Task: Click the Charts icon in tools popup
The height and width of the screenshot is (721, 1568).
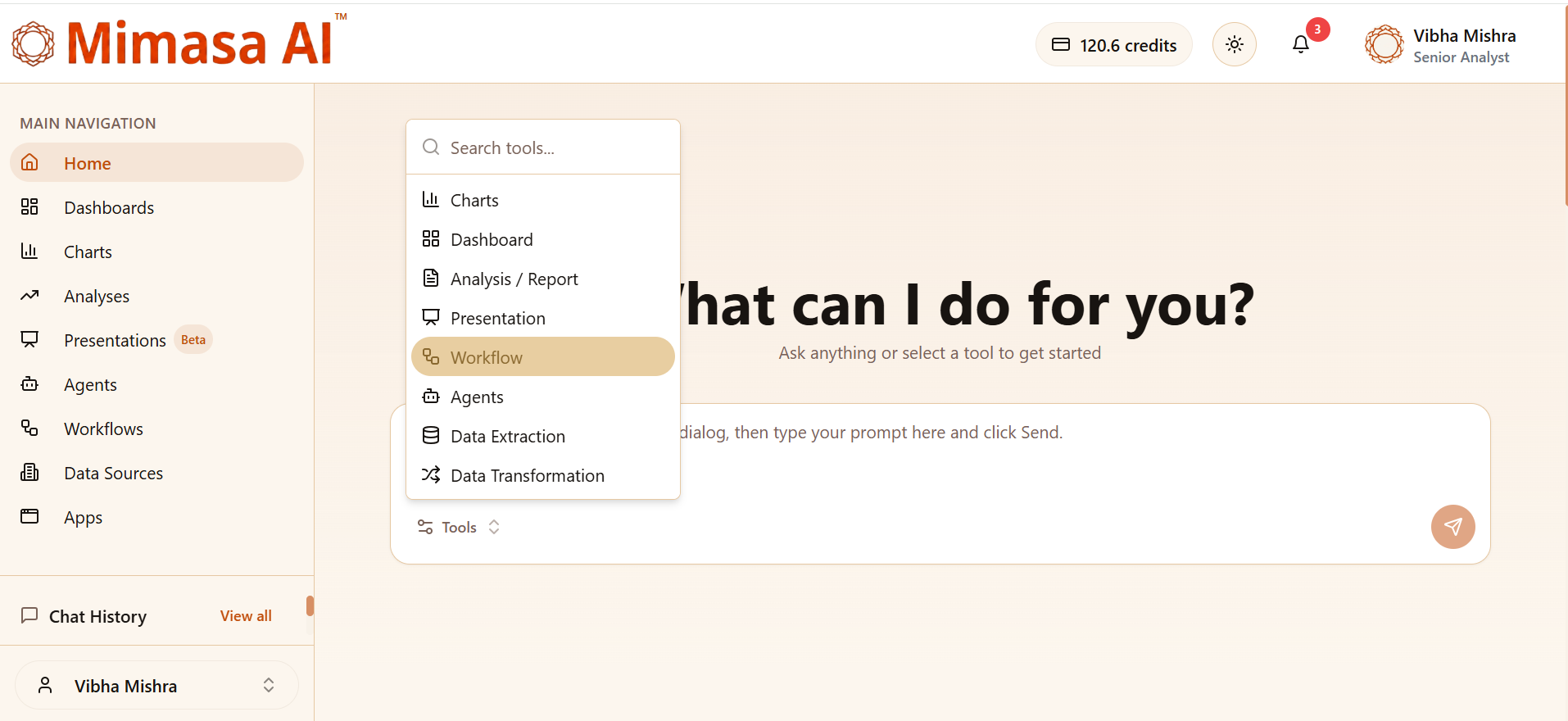Action: tap(431, 199)
